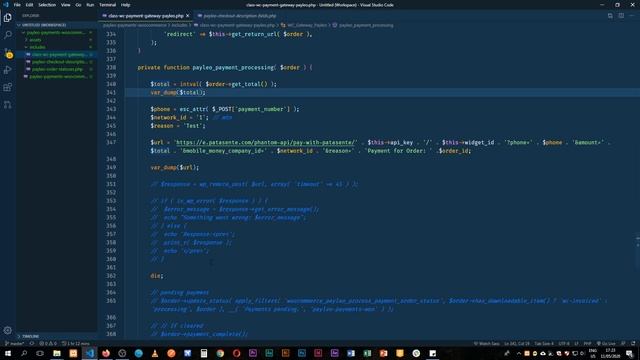Viewport: 640px width, 360px height.
Task: Open Windows taskbar search
Action: 24,353
